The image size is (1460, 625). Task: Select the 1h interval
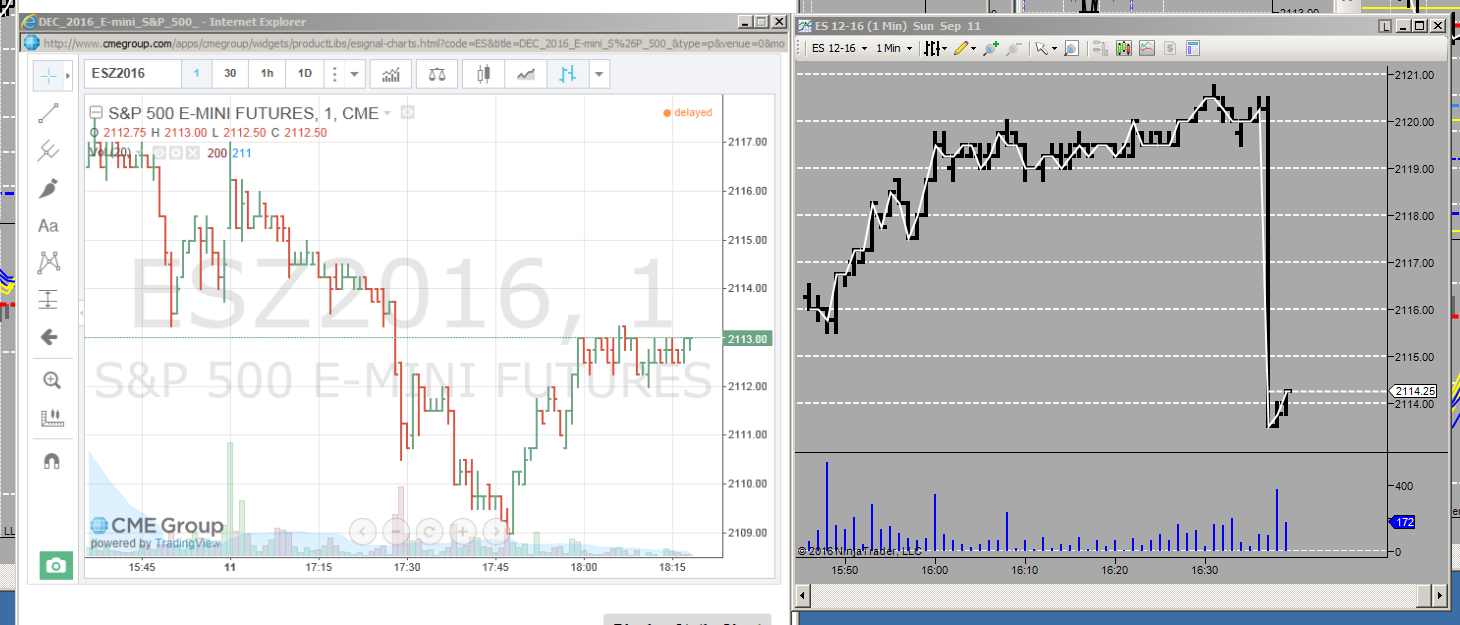click(267, 74)
